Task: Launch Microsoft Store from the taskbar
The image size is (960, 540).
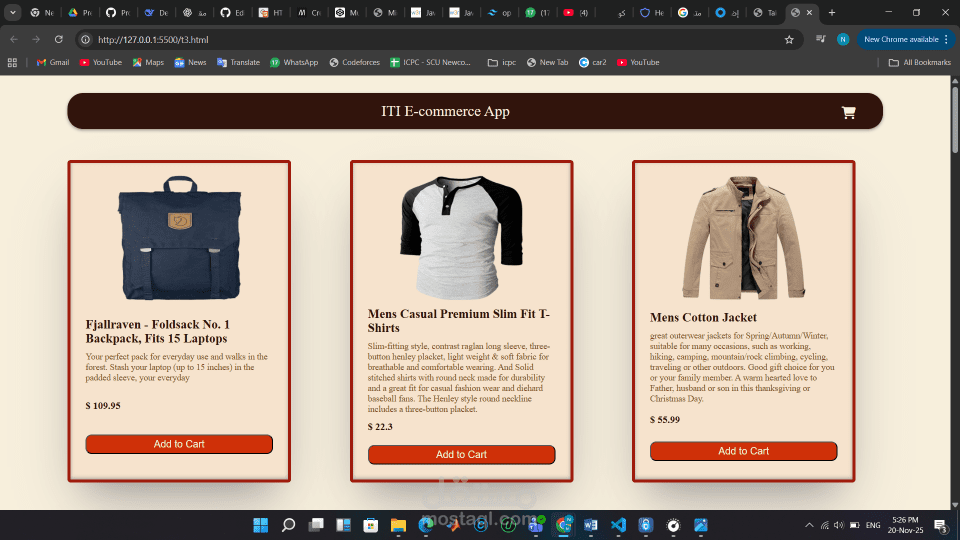Action: [x=370, y=525]
